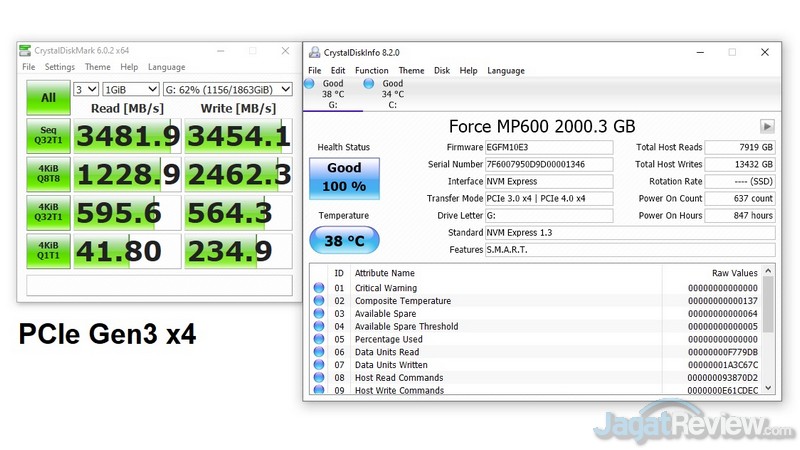Start the Seq Q32T1 test
The height and width of the screenshot is (450, 800).
point(48,136)
